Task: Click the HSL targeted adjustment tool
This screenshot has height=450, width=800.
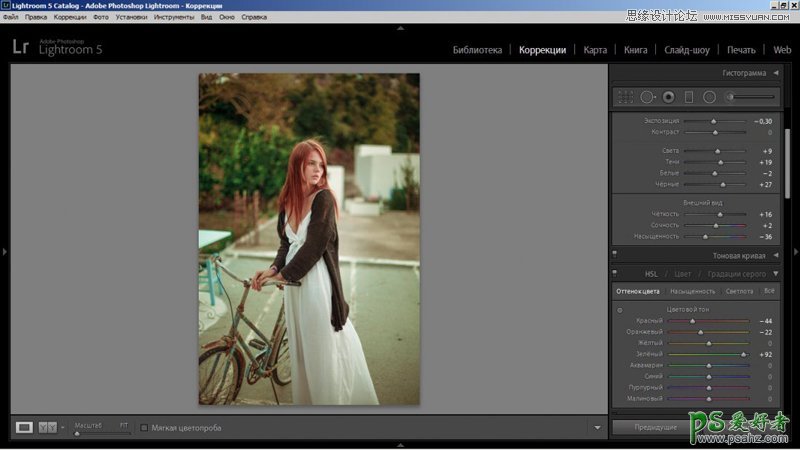Action: pyautogui.click(x=620, y=310)
